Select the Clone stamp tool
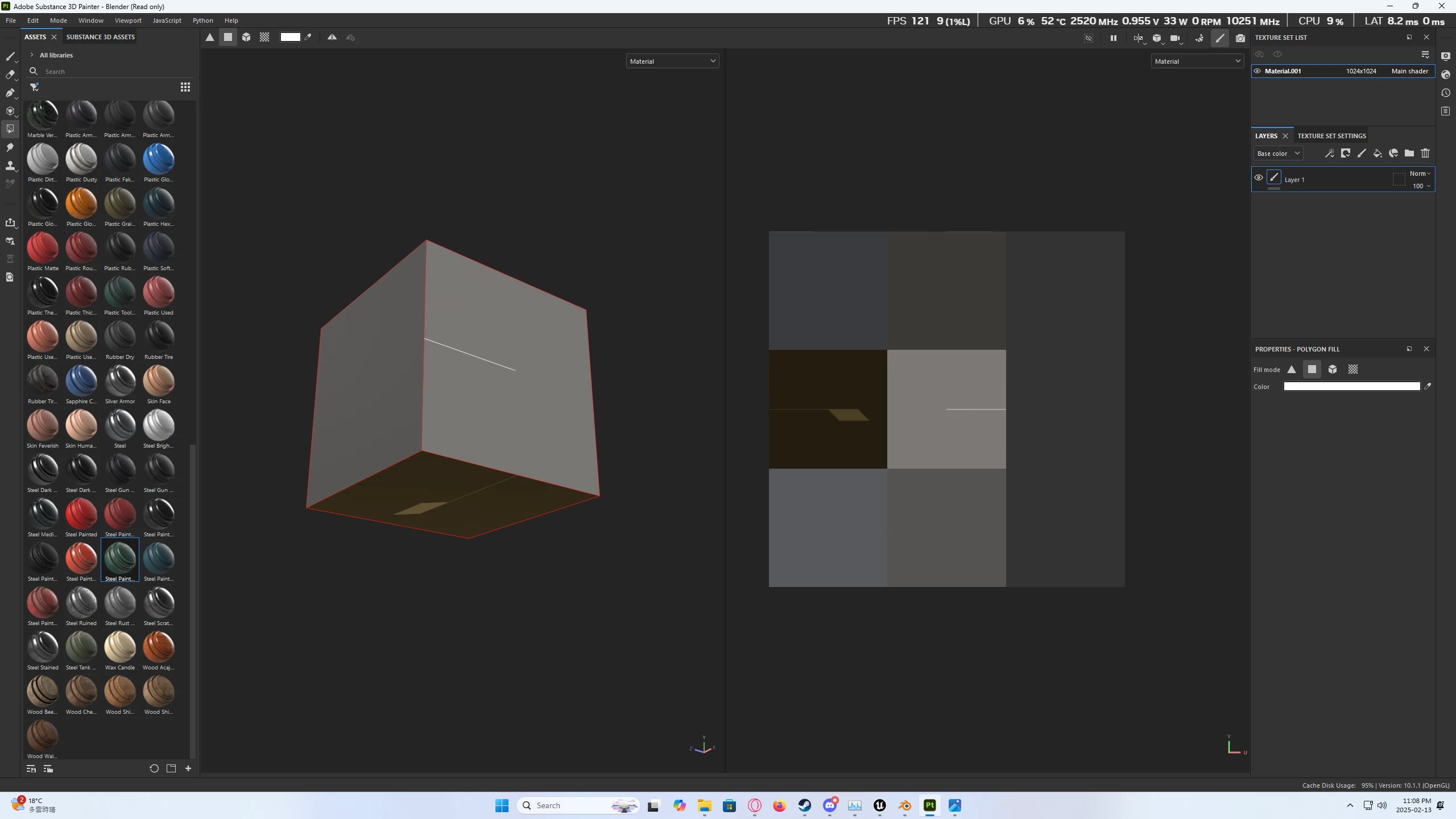 10,166
